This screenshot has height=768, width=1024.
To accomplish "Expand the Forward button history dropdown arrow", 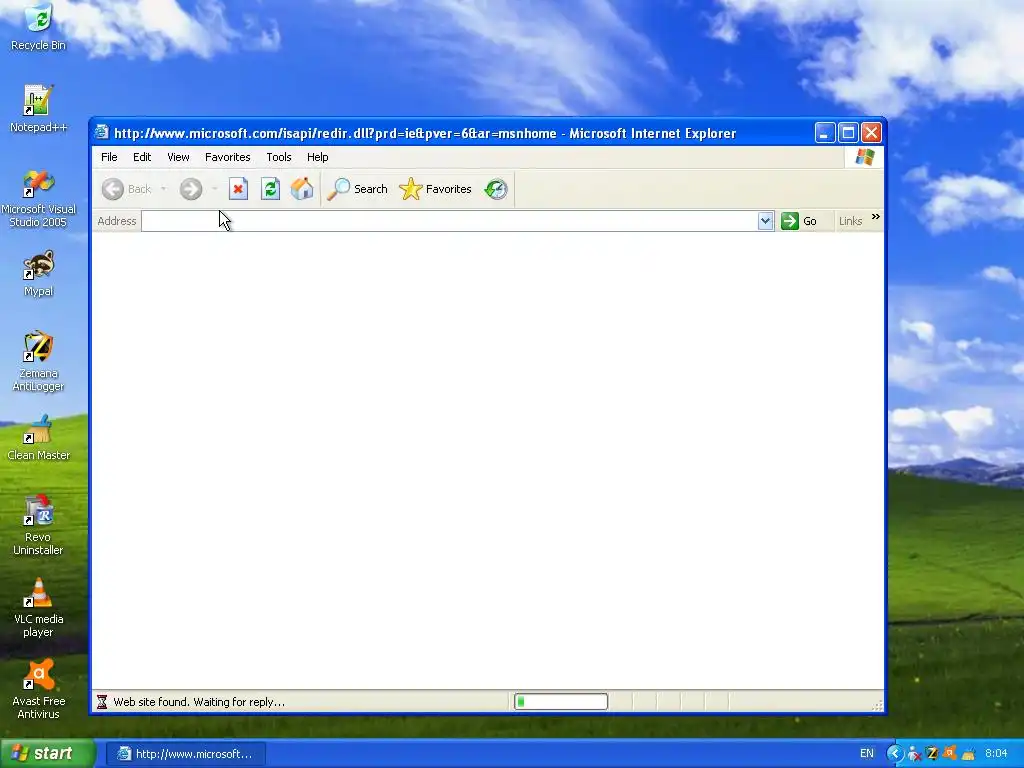I will 214,189.
